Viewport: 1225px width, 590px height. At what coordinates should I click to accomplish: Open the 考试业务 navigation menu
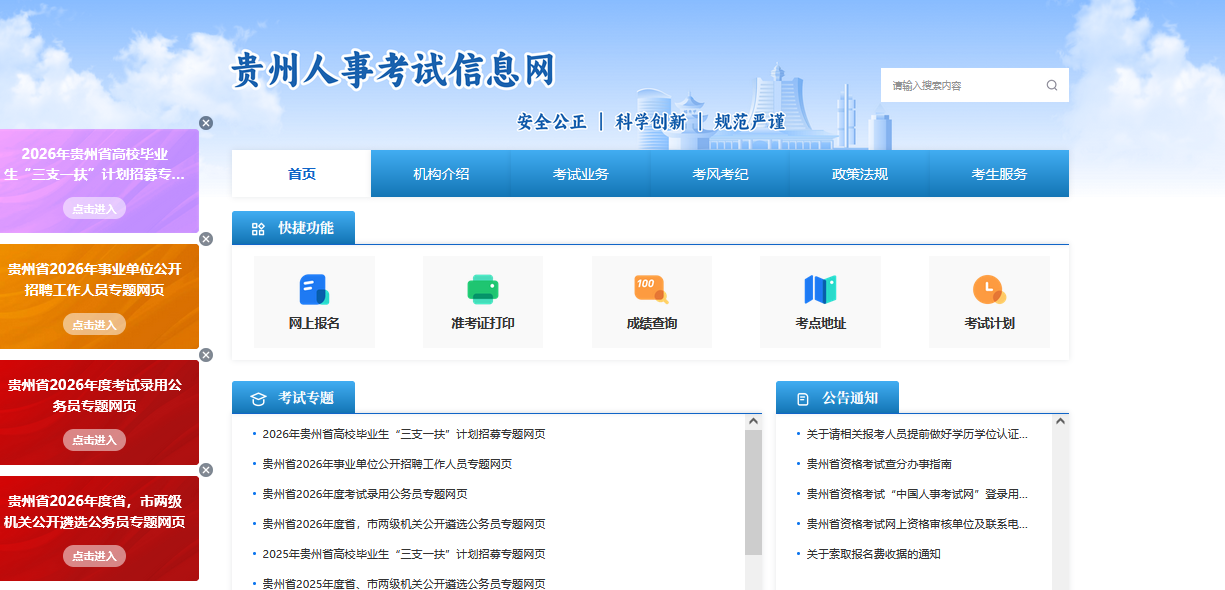point(580,174)
